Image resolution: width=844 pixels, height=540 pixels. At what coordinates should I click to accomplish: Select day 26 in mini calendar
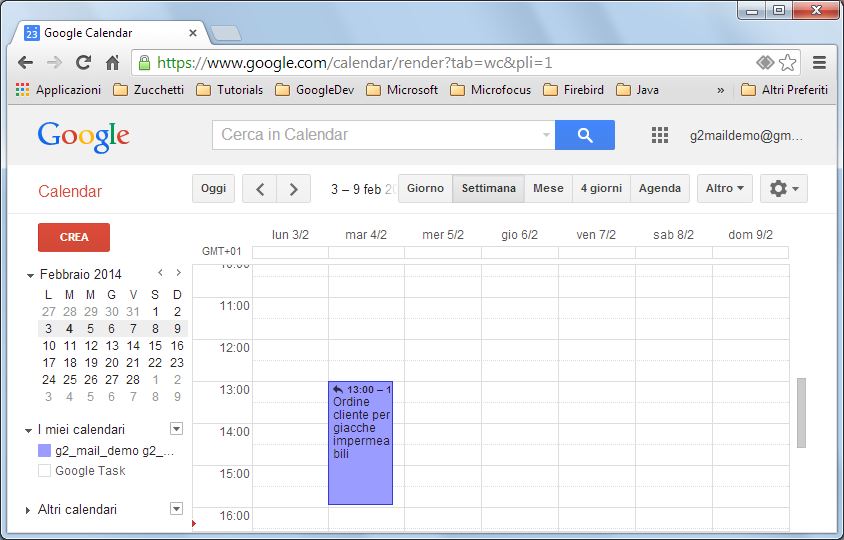(x=91, y=380)
